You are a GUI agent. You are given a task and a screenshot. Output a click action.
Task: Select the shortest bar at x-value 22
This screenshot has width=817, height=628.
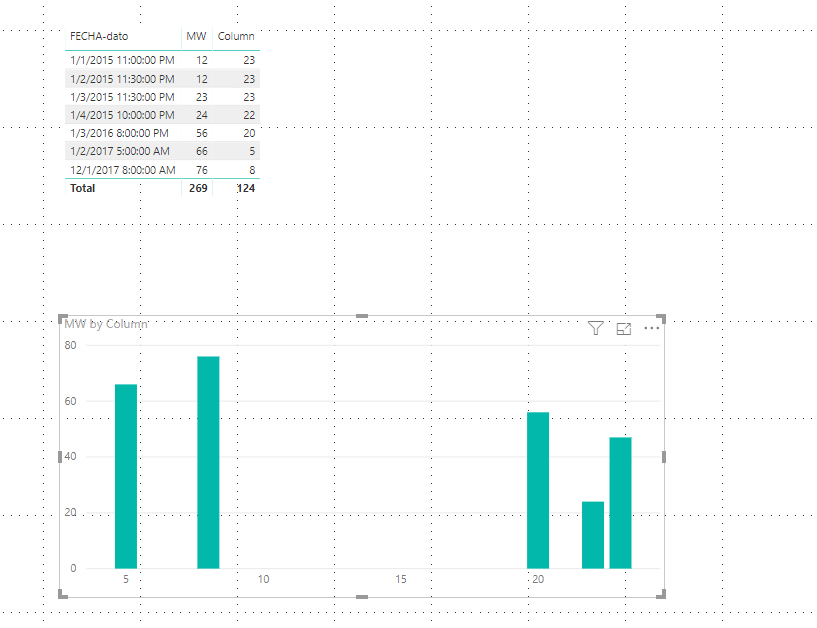[x=593, y=535]
